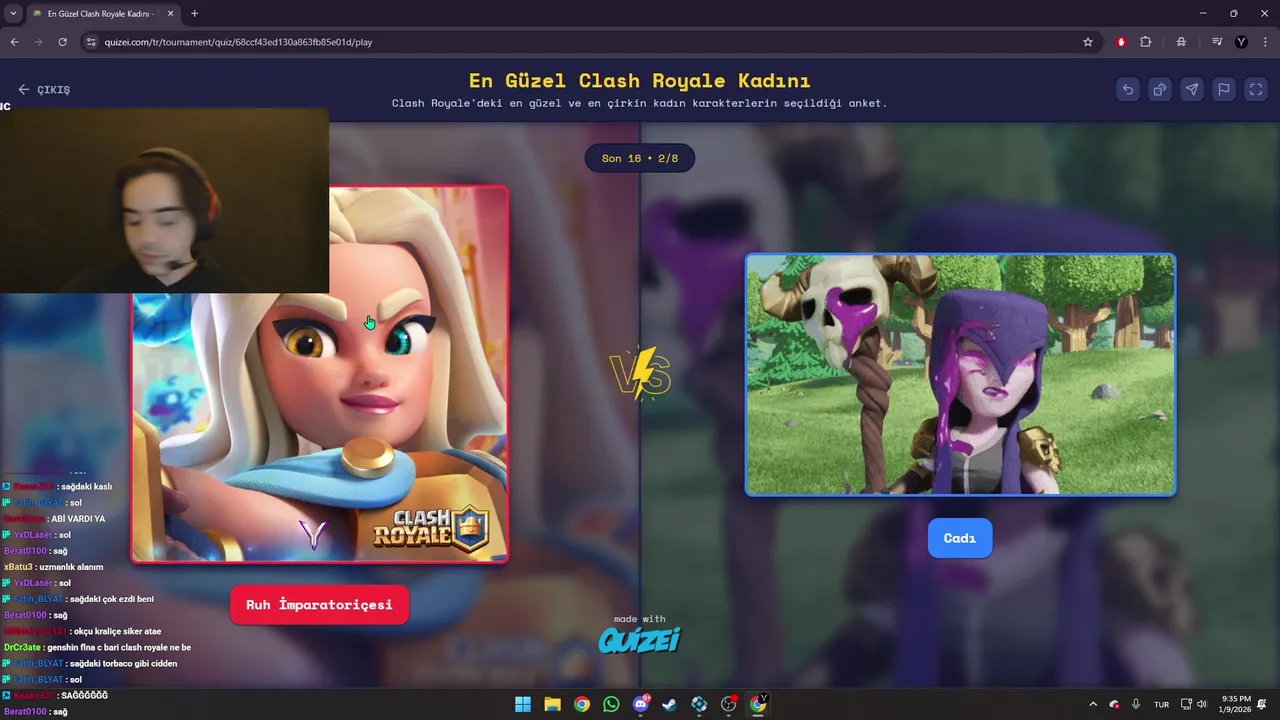Click the browser forward arrow
Screen dimensions: 1280x720
[x=38, y=42]
